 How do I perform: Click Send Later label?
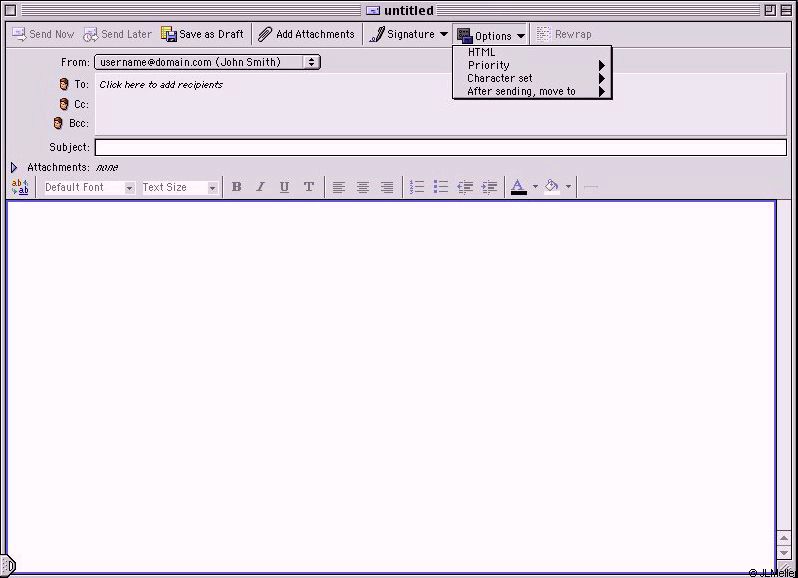[x=126, y=34]
